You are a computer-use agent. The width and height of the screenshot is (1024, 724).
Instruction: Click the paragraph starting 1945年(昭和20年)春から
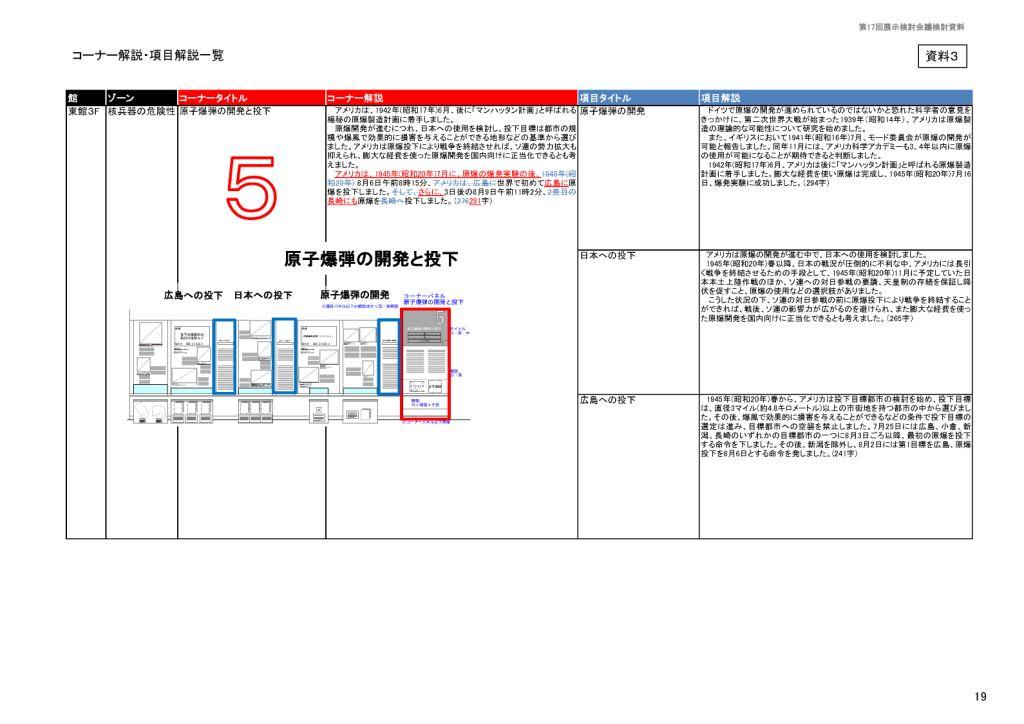click(836, 426)
